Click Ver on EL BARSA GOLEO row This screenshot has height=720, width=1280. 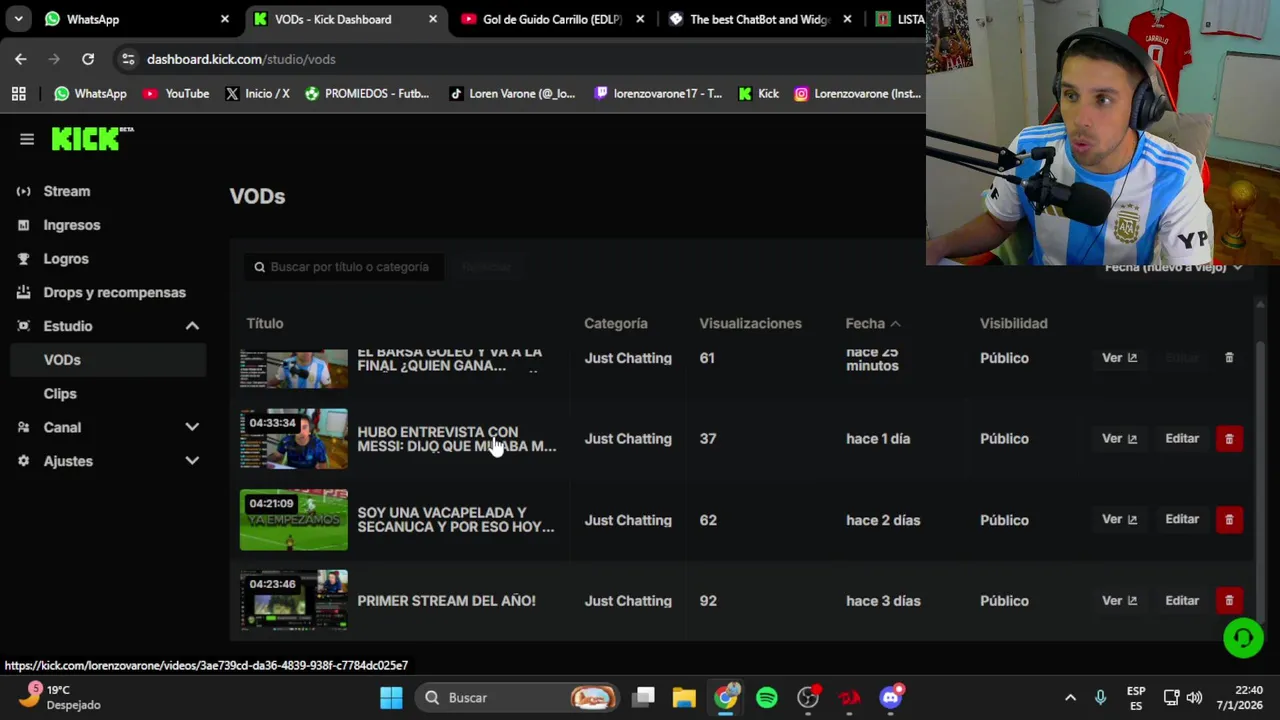click(x=1119, y=357)
